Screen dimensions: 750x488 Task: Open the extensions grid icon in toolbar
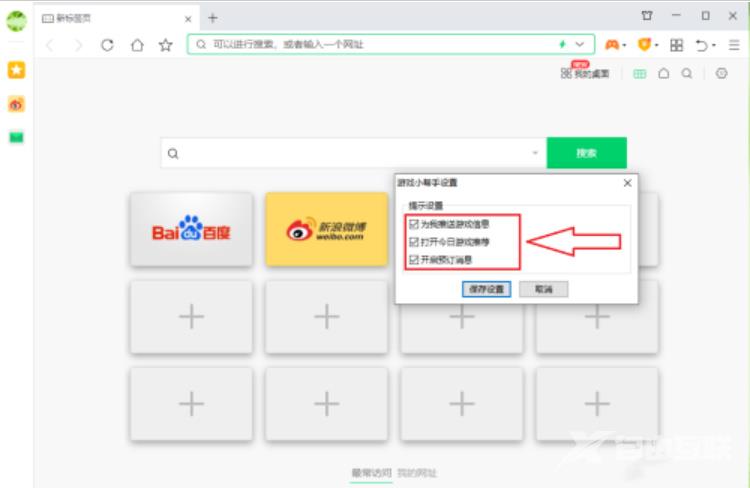pos(676,45)
